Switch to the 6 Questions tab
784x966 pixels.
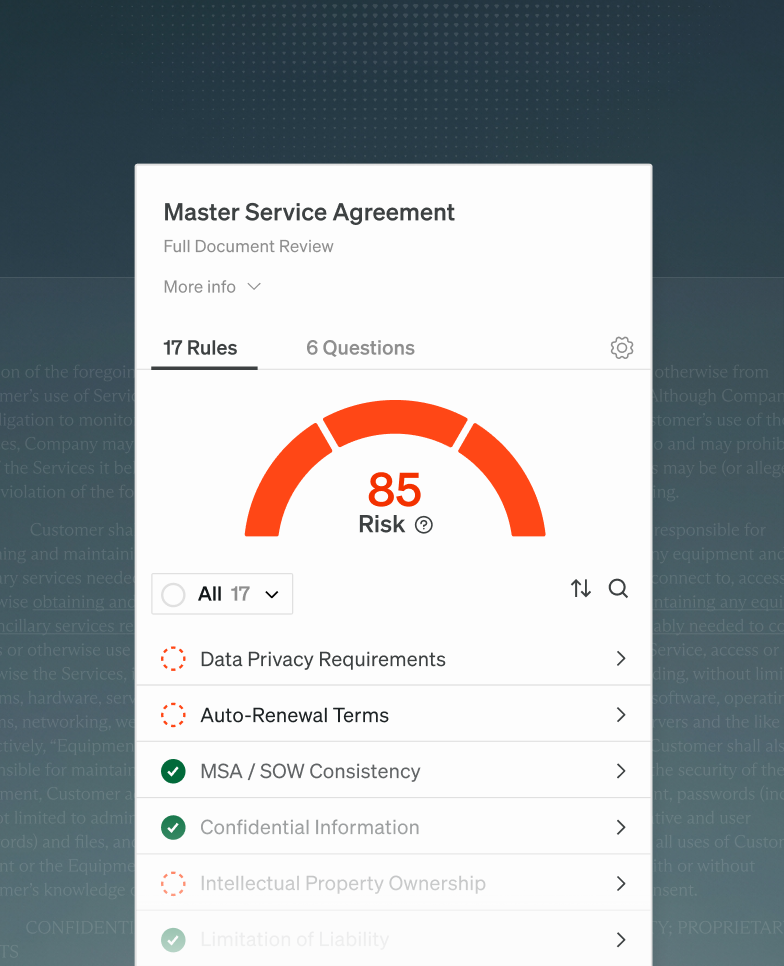point(360,348)
